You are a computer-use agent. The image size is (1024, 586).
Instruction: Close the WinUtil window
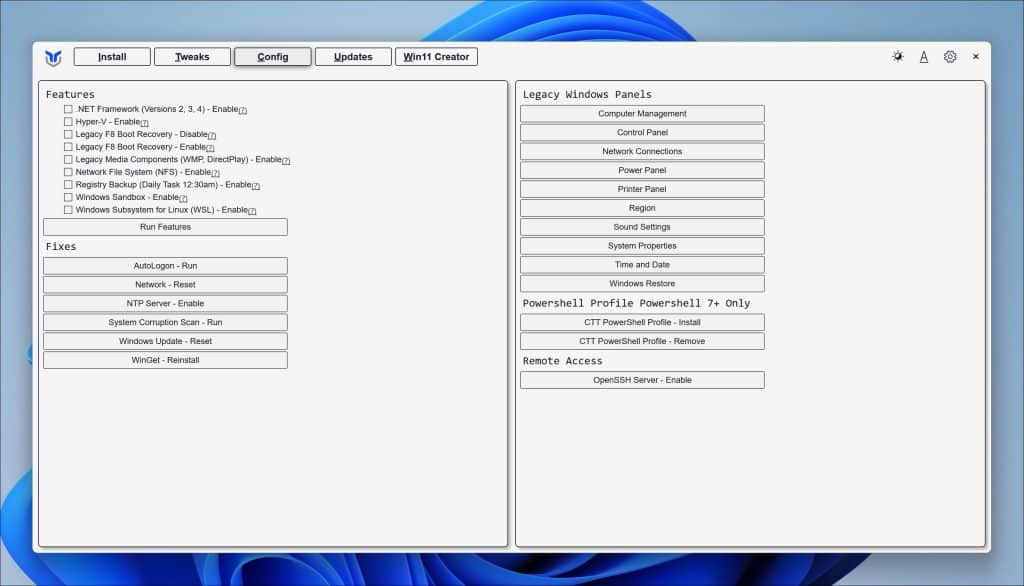(976, 57)
